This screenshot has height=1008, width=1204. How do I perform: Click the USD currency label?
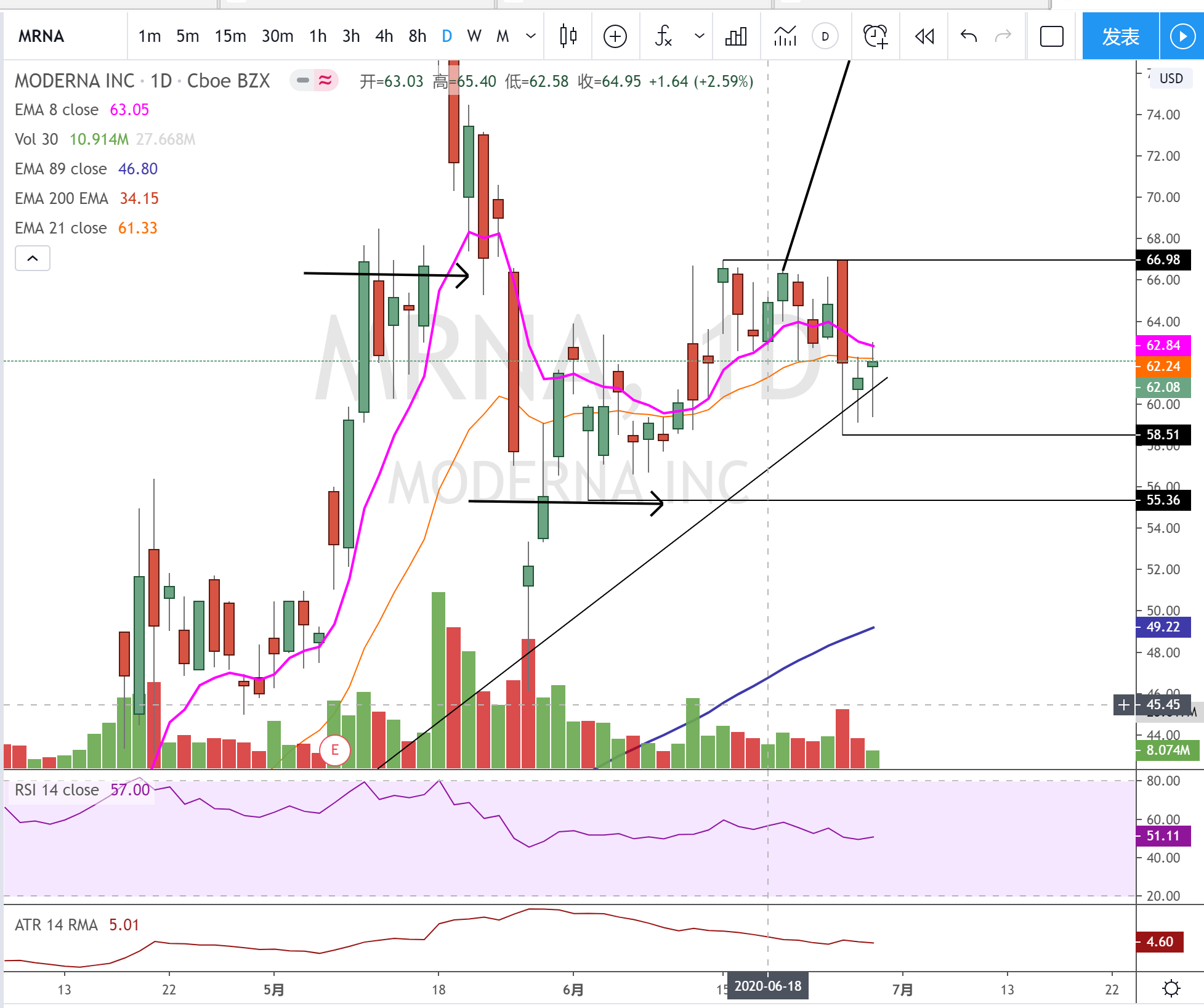coord(1171,78)
